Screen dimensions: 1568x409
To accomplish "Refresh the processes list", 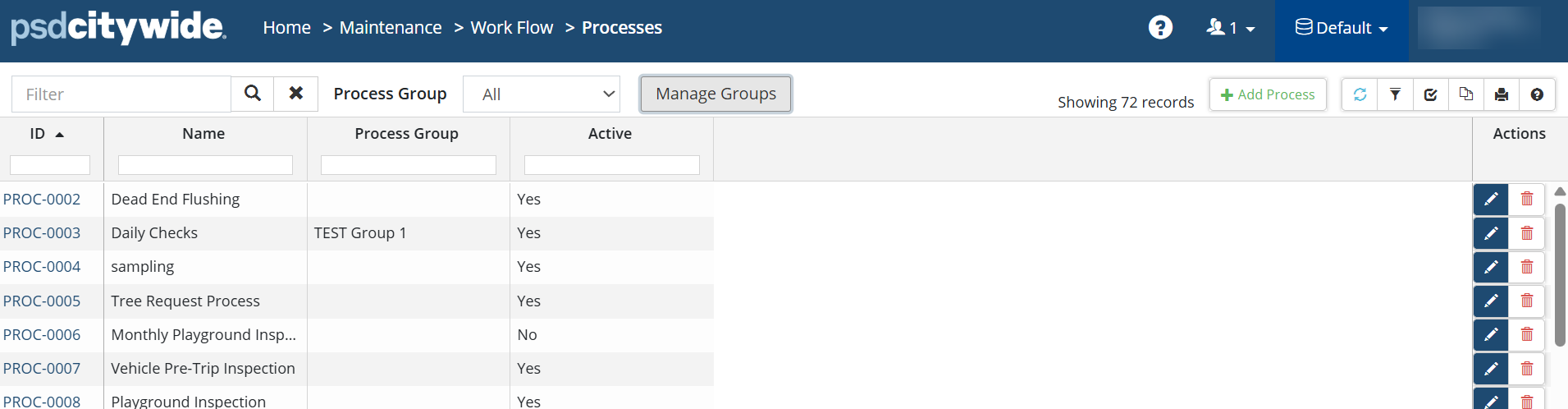I will point(1360,94).
